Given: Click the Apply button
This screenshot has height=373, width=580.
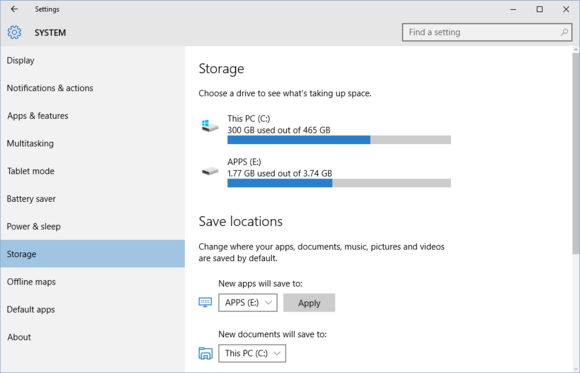Looking at the screenshot, I should pos(309,303).
